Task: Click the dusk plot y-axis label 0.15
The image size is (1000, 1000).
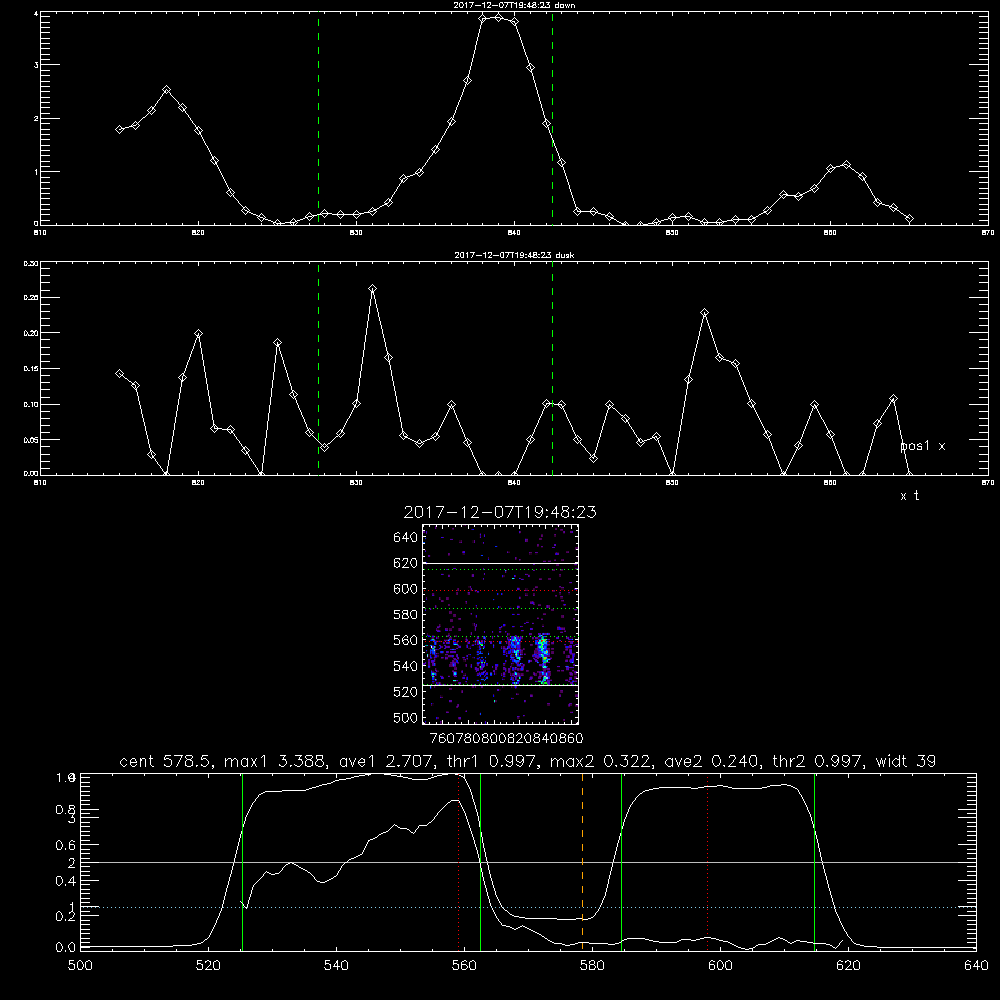Action: point(30,369)
